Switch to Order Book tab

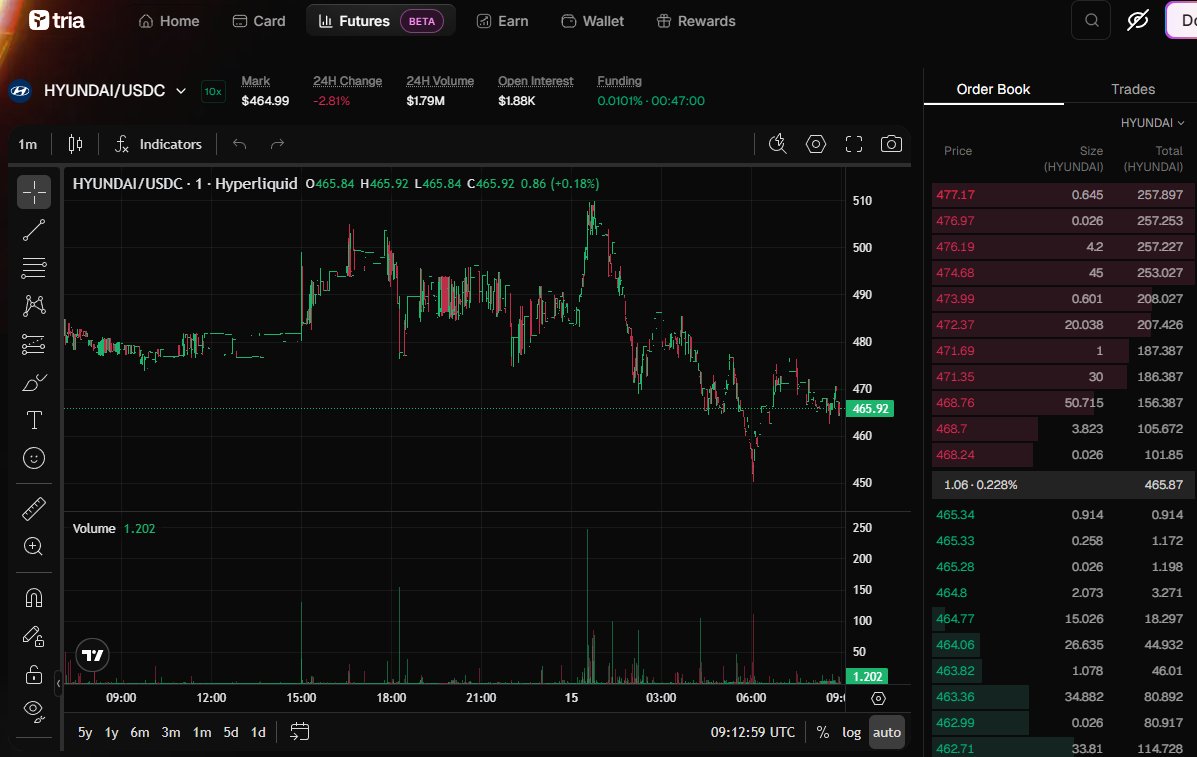tap(993, 89)
